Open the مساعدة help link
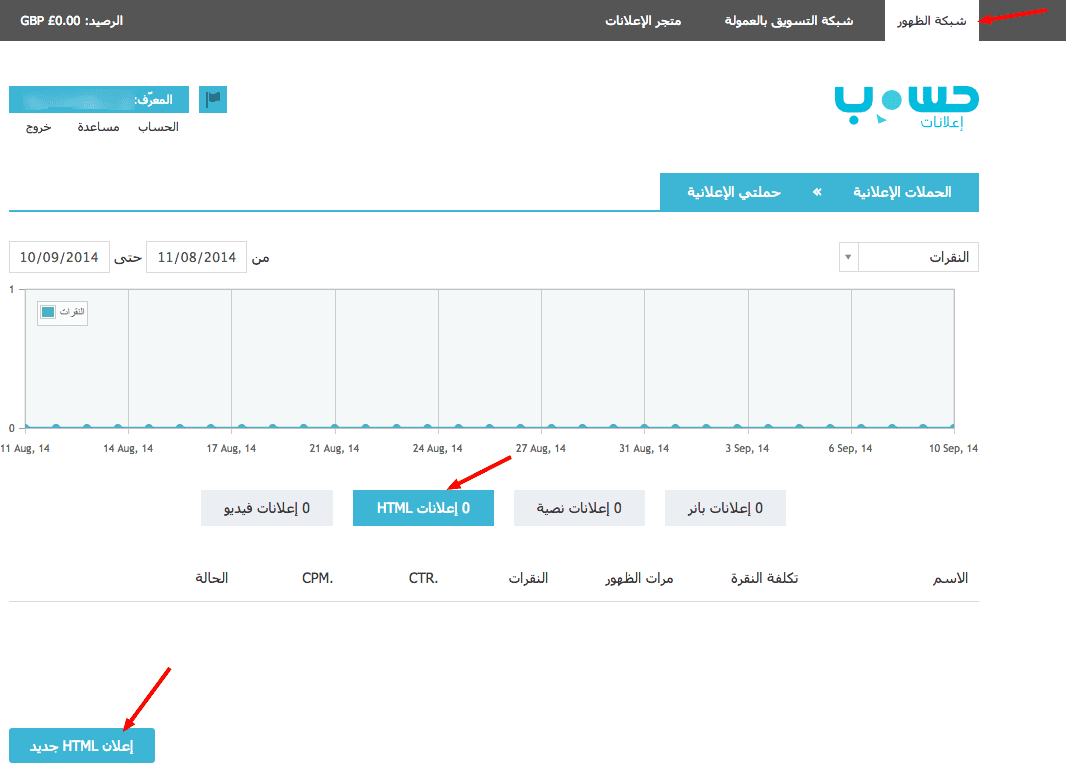 (99, 126)
